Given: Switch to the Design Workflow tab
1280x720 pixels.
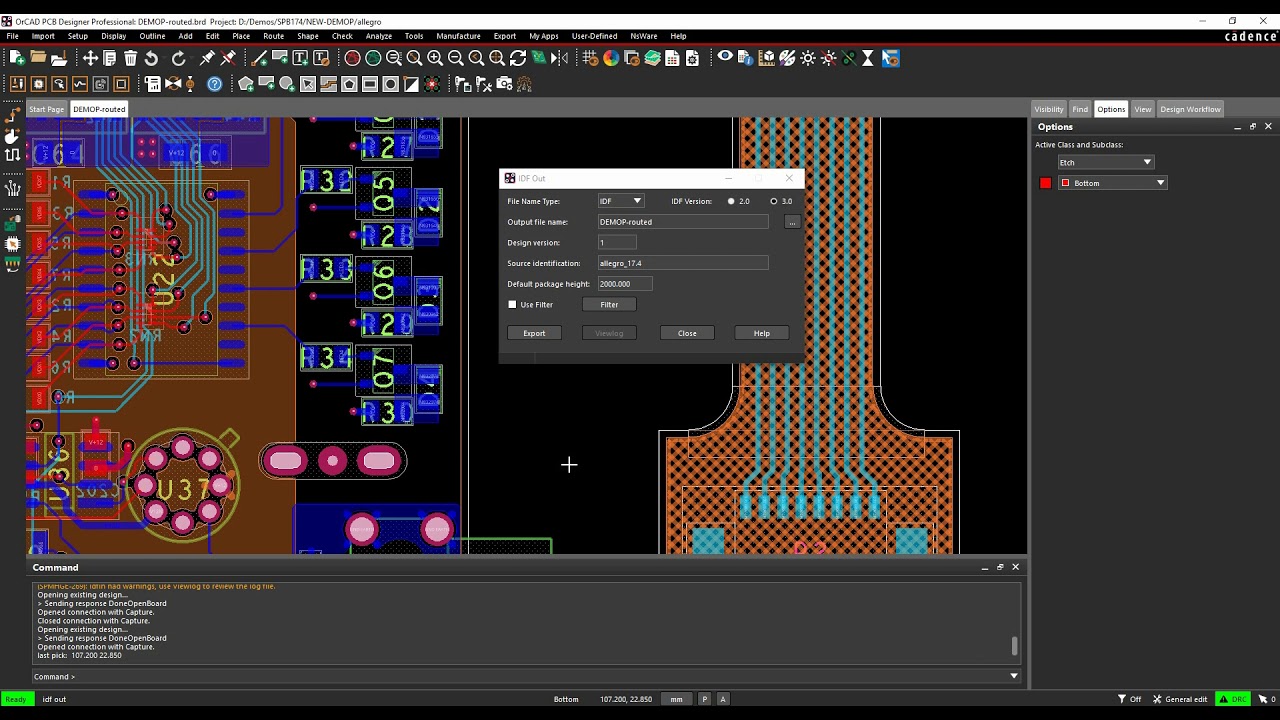Looking at the screenshot, I should pos(1190,109).
